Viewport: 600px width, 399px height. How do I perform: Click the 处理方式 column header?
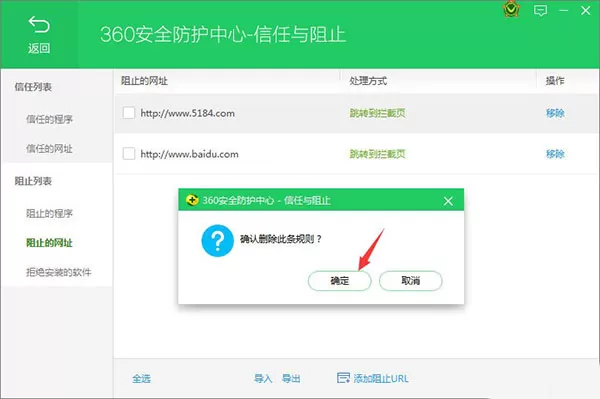[x=368, y=81]
